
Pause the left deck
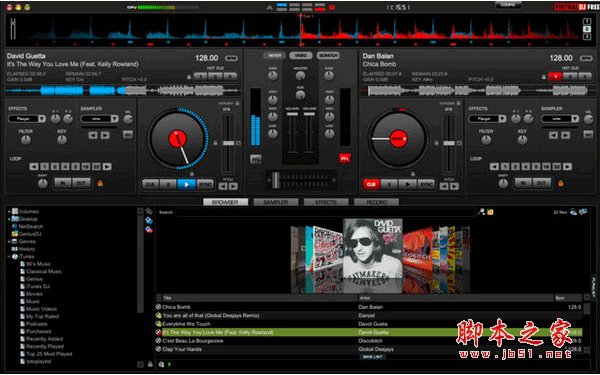[168, 184]
